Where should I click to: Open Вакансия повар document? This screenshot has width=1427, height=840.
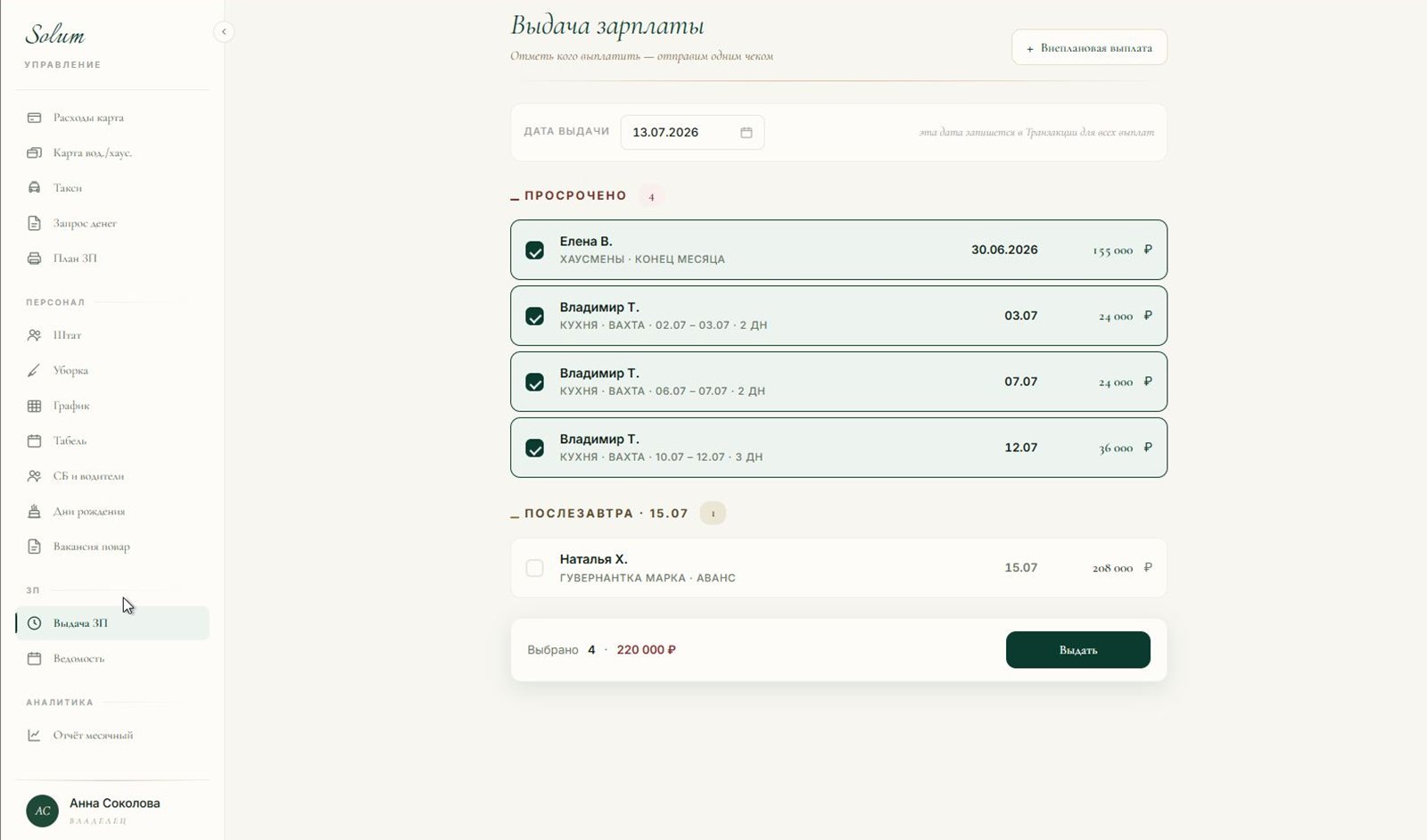pyautogui.click(x=111, y=547)
